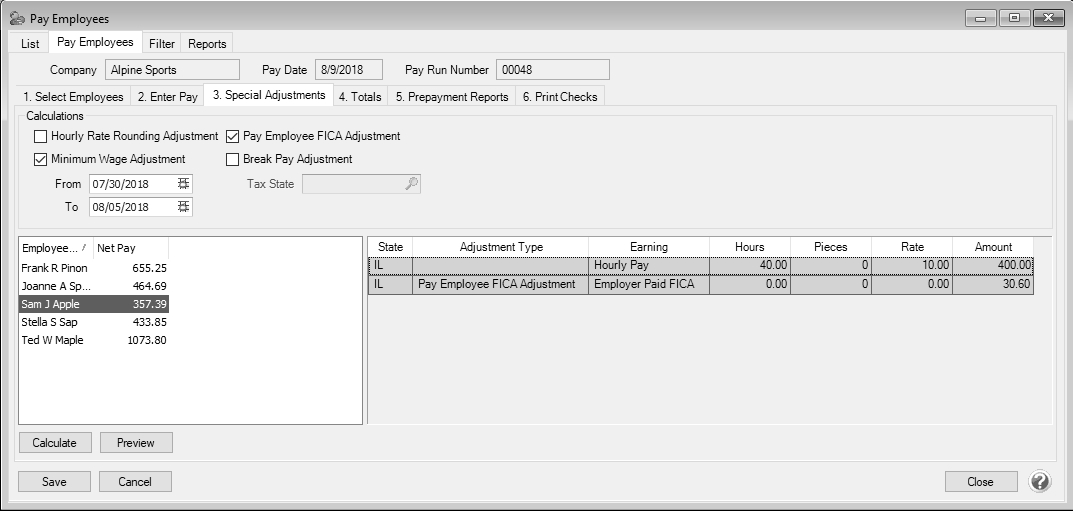1073x511 pixels.
Task: Click the Tax State lookup magnifier icon
Action: click(411, 184)
